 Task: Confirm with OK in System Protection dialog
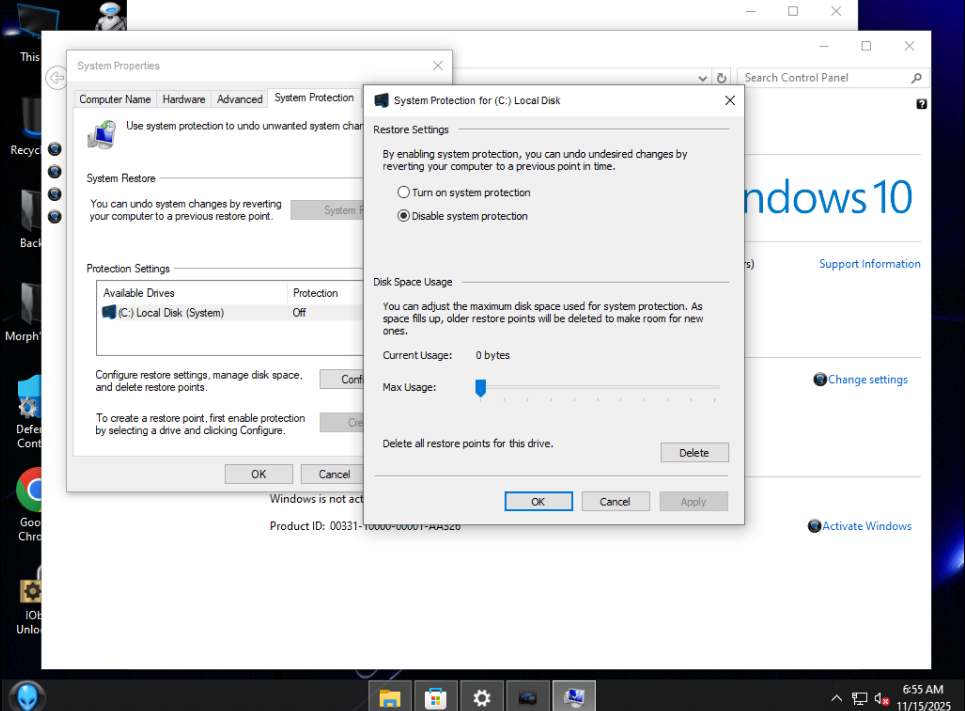(x=539, y=501)
